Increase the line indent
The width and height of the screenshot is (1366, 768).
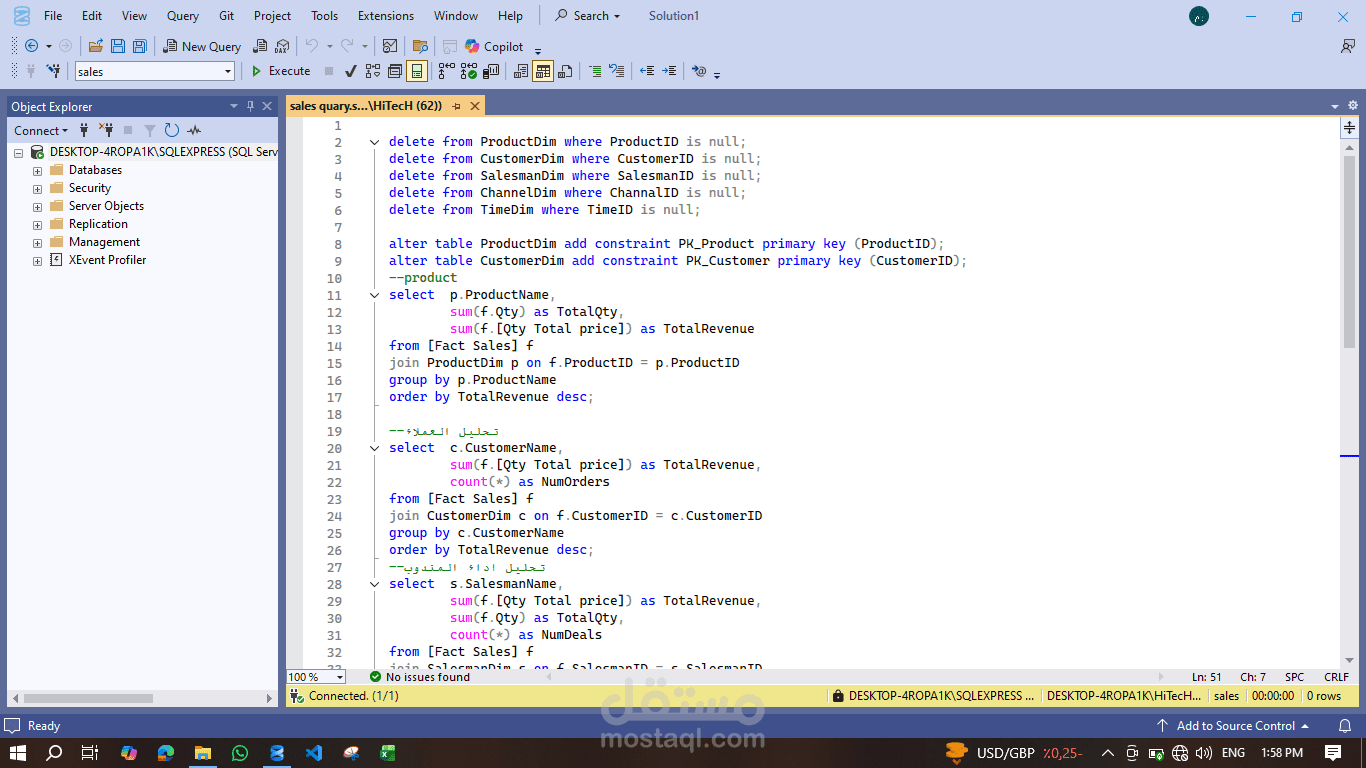tap(669, 71)
